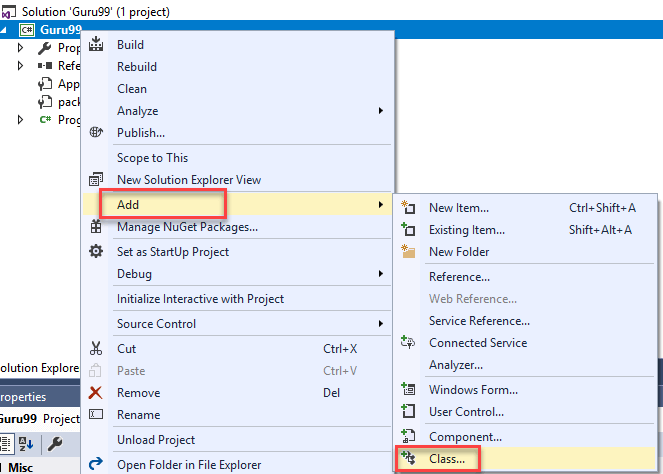Viewport: 663px width, 474px height.
Task: Expand the Properties node in tree
Action: point(21,48)
